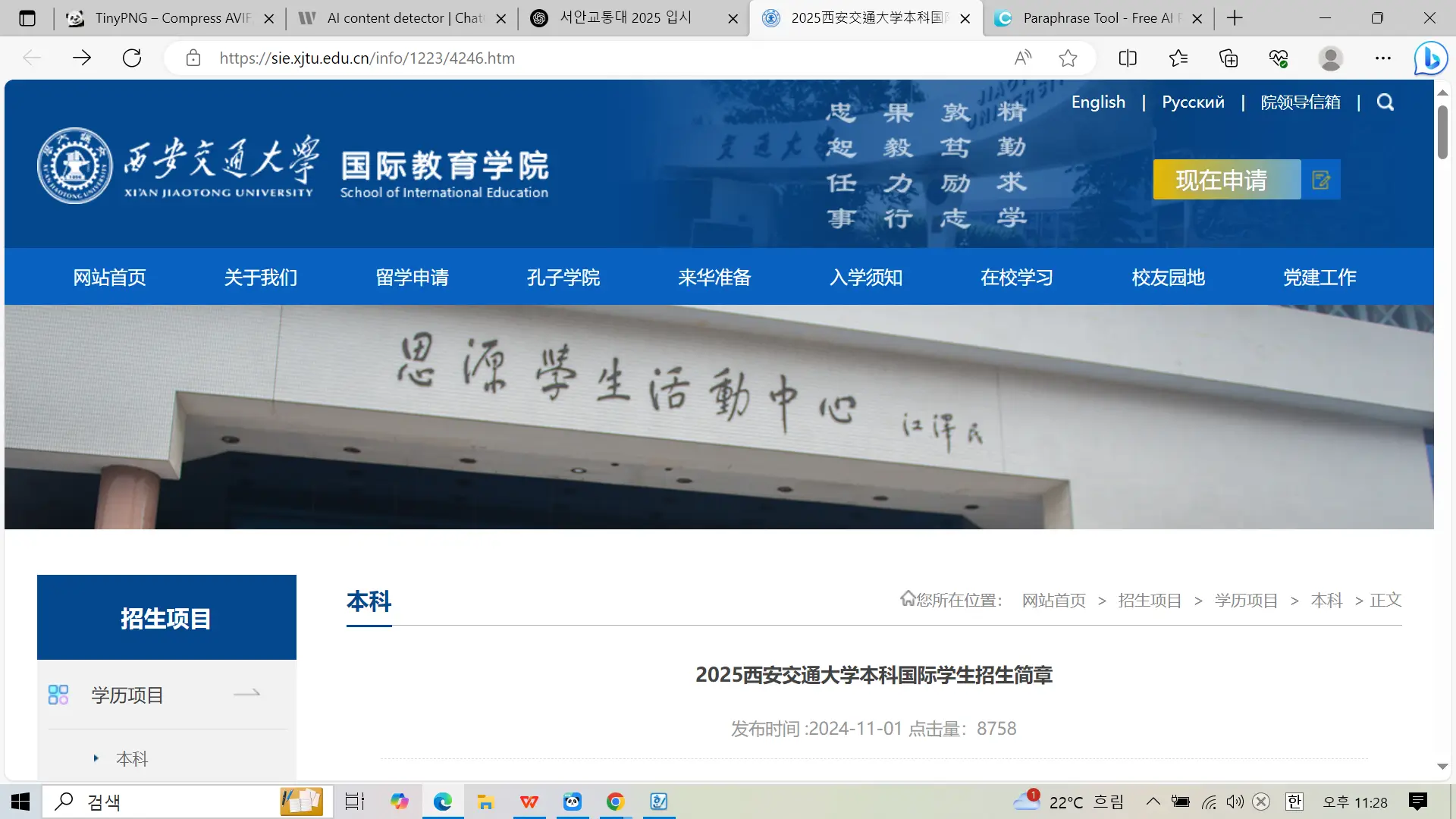Click the Read aloud icon

click(1022, 58)
